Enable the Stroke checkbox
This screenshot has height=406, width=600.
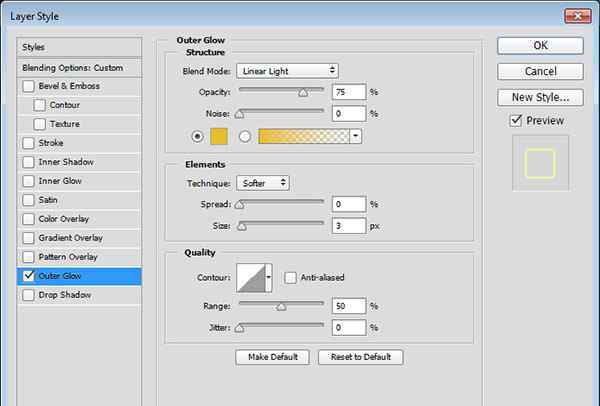coord(28,143)
